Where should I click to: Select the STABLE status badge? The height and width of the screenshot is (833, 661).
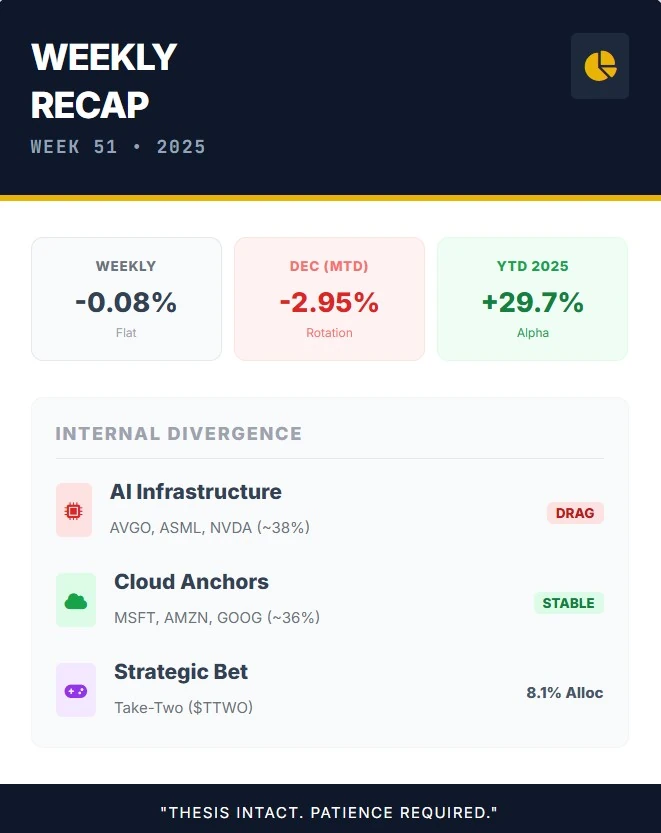[x=569, y=603]
